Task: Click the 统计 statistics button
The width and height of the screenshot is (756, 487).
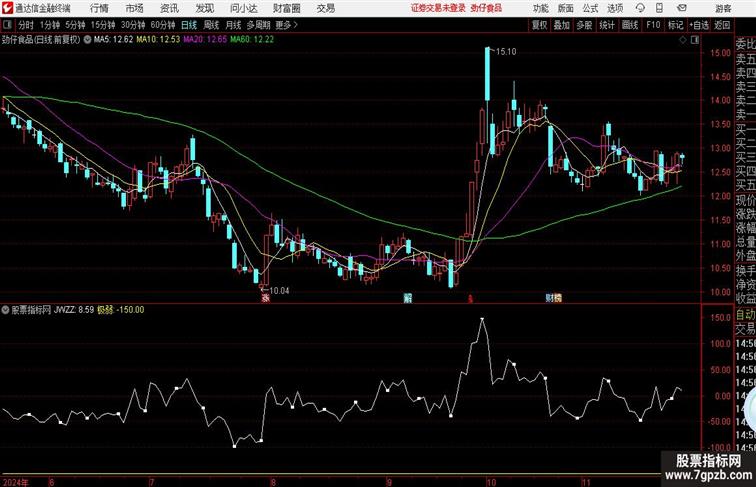Action: (607, 25)
